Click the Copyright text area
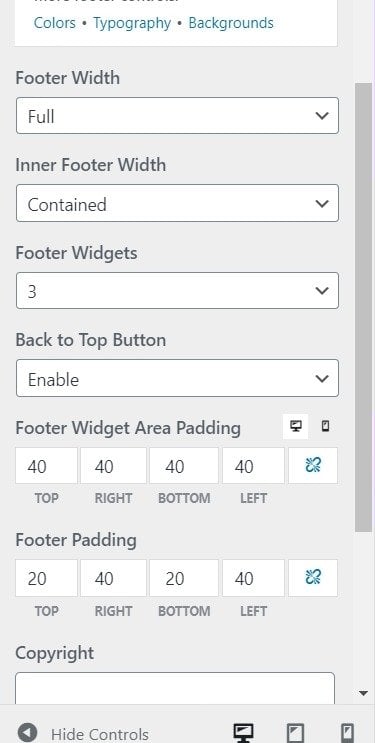The height and width of the screenshot is (743, 375). coord(175,688)
